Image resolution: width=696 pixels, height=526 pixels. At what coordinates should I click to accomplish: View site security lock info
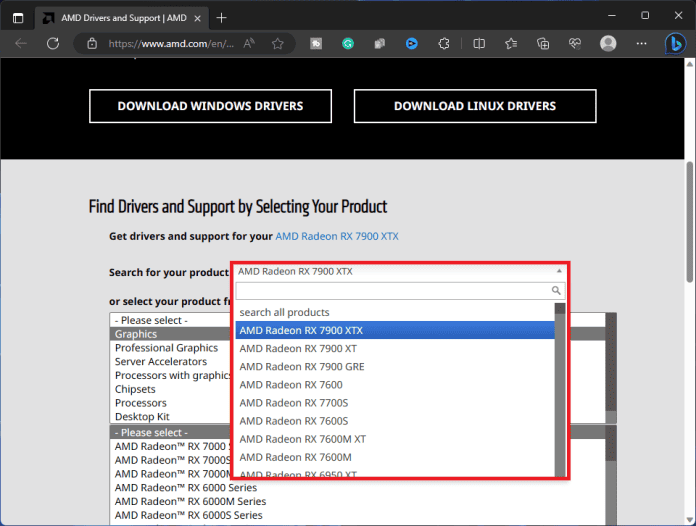(x=92, y=44)
